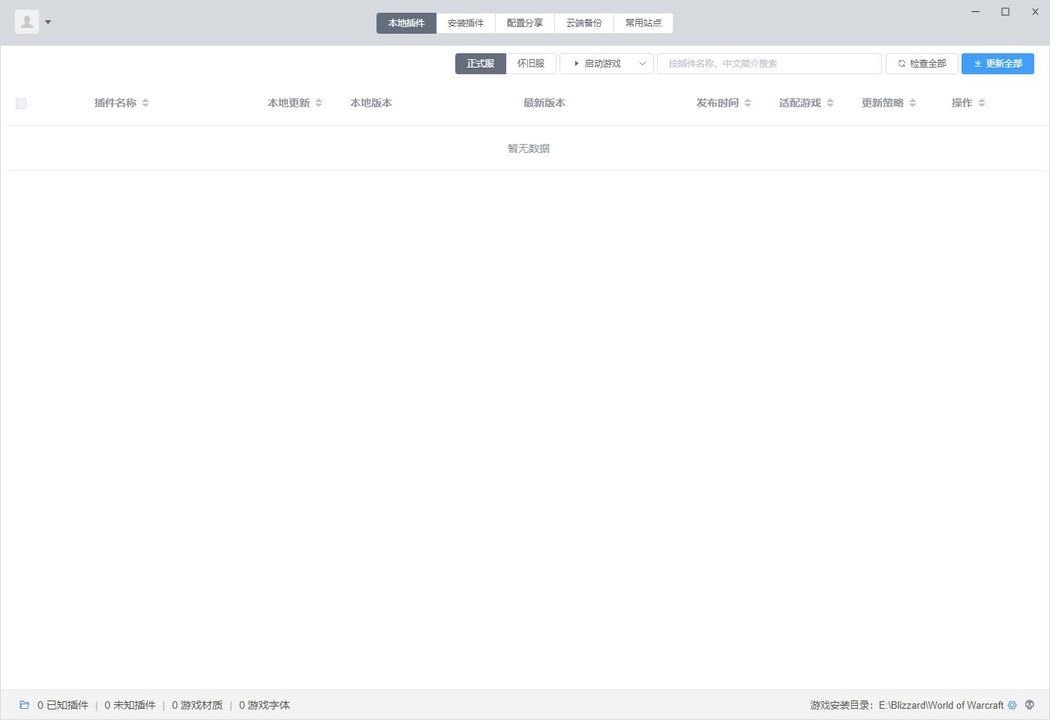The image size is (1050, 720).
Task: Click the globe icon at bottom right
Action: pos(1031,704)
